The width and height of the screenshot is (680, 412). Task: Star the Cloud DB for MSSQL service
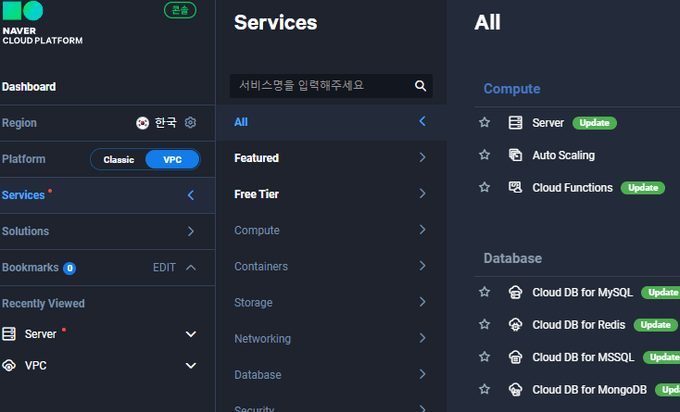coord(485,357)
